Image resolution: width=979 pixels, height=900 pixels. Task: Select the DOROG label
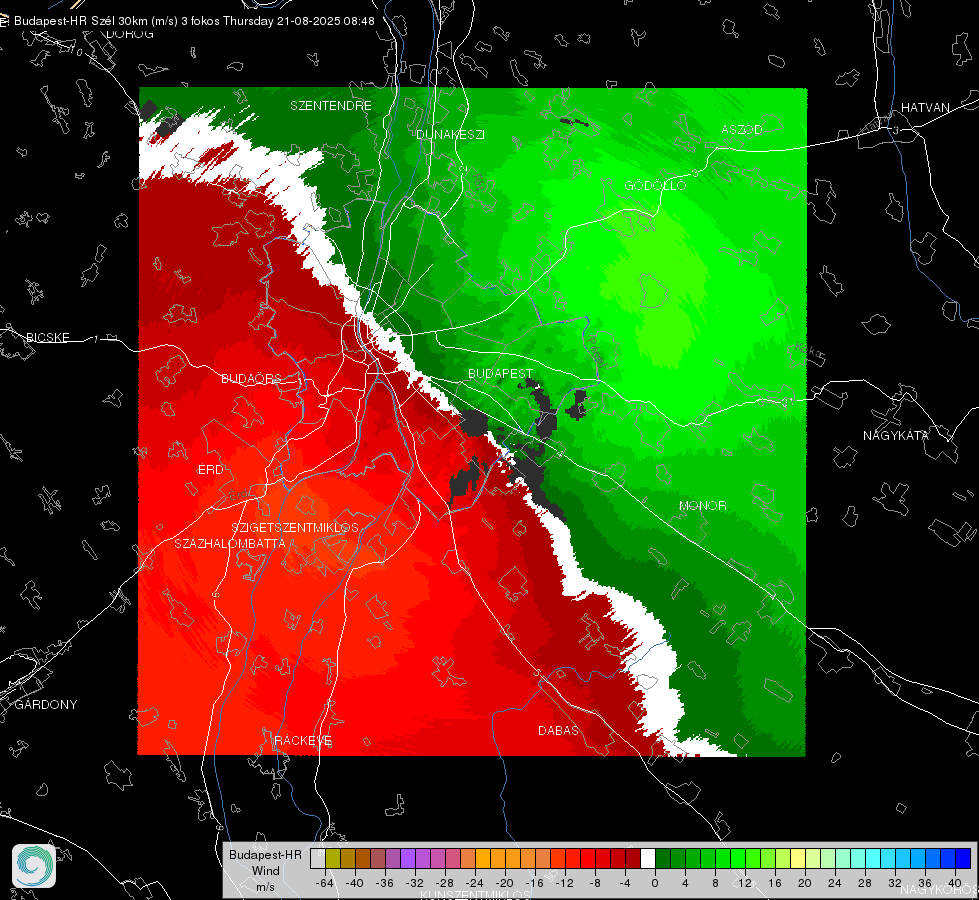[130, 34]
